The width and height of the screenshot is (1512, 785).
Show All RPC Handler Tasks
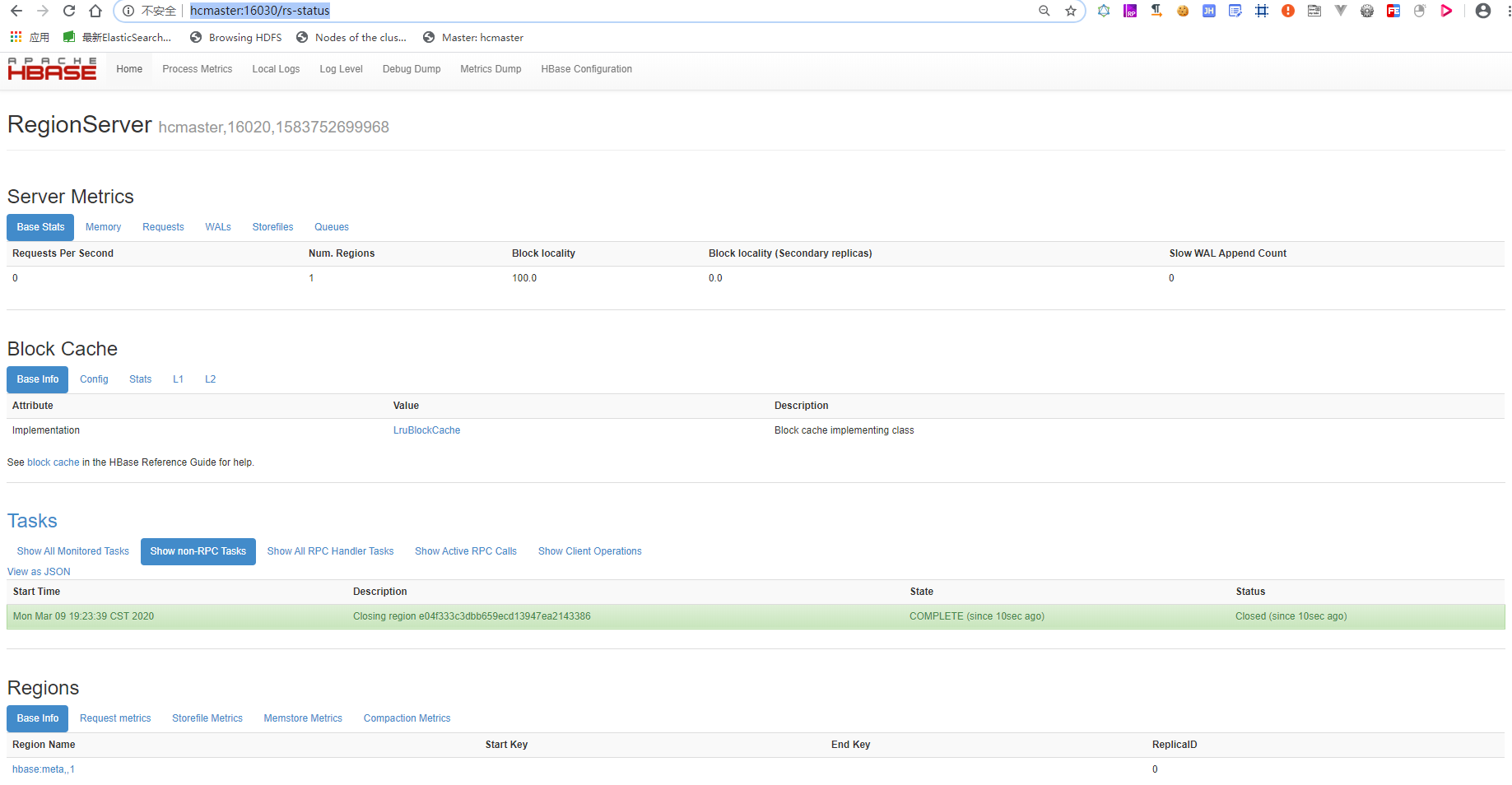[330, 551]
